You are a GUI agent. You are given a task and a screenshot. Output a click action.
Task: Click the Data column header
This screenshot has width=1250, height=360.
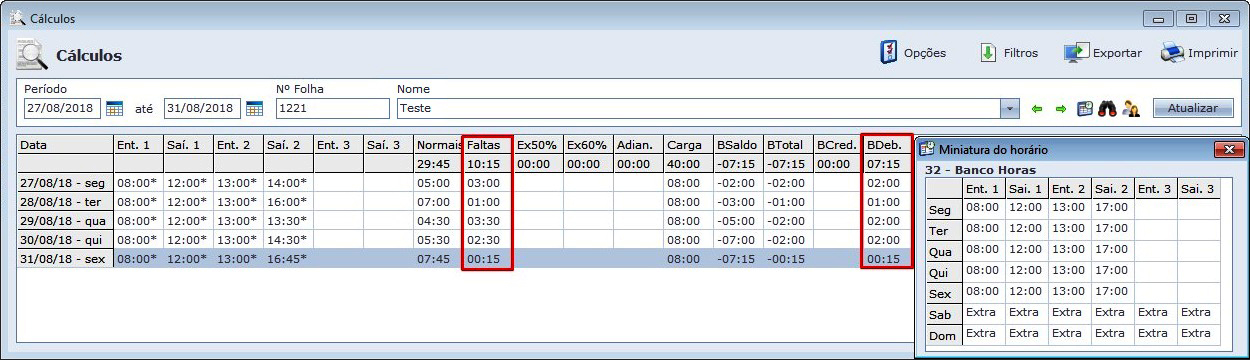tap(65, 145)
